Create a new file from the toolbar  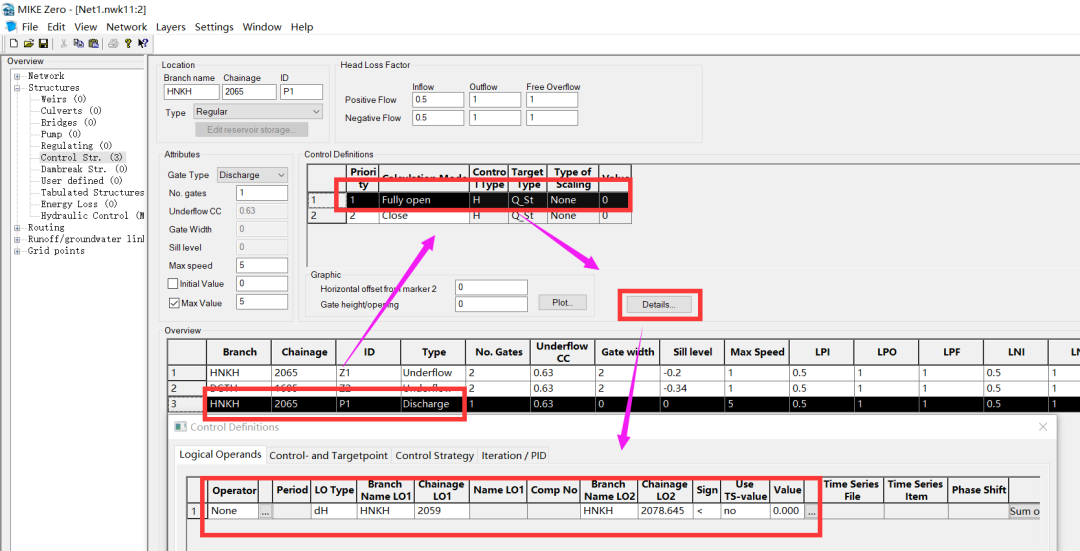click(x=14, y=43)
